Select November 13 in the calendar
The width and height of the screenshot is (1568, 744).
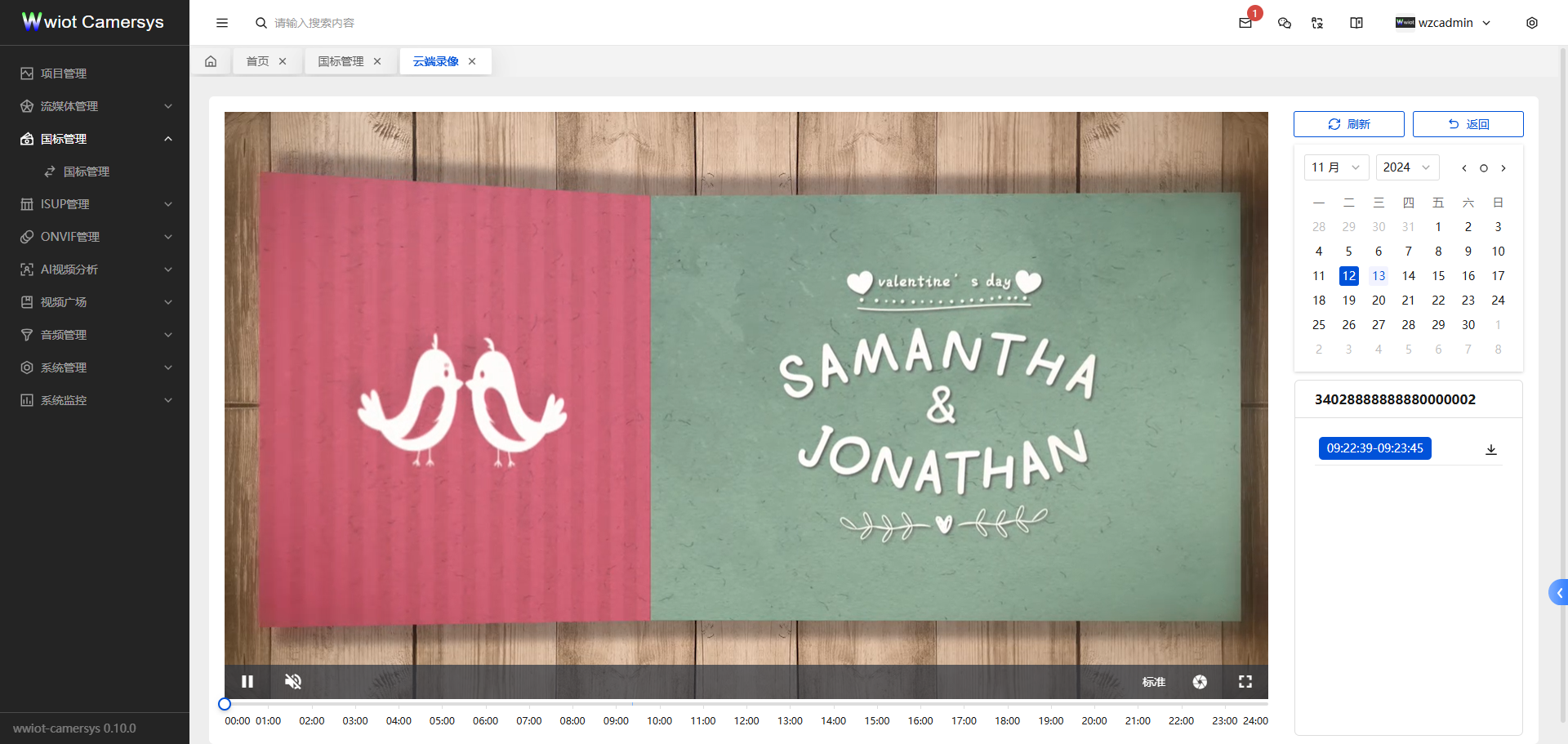(x=1379, y=276)
